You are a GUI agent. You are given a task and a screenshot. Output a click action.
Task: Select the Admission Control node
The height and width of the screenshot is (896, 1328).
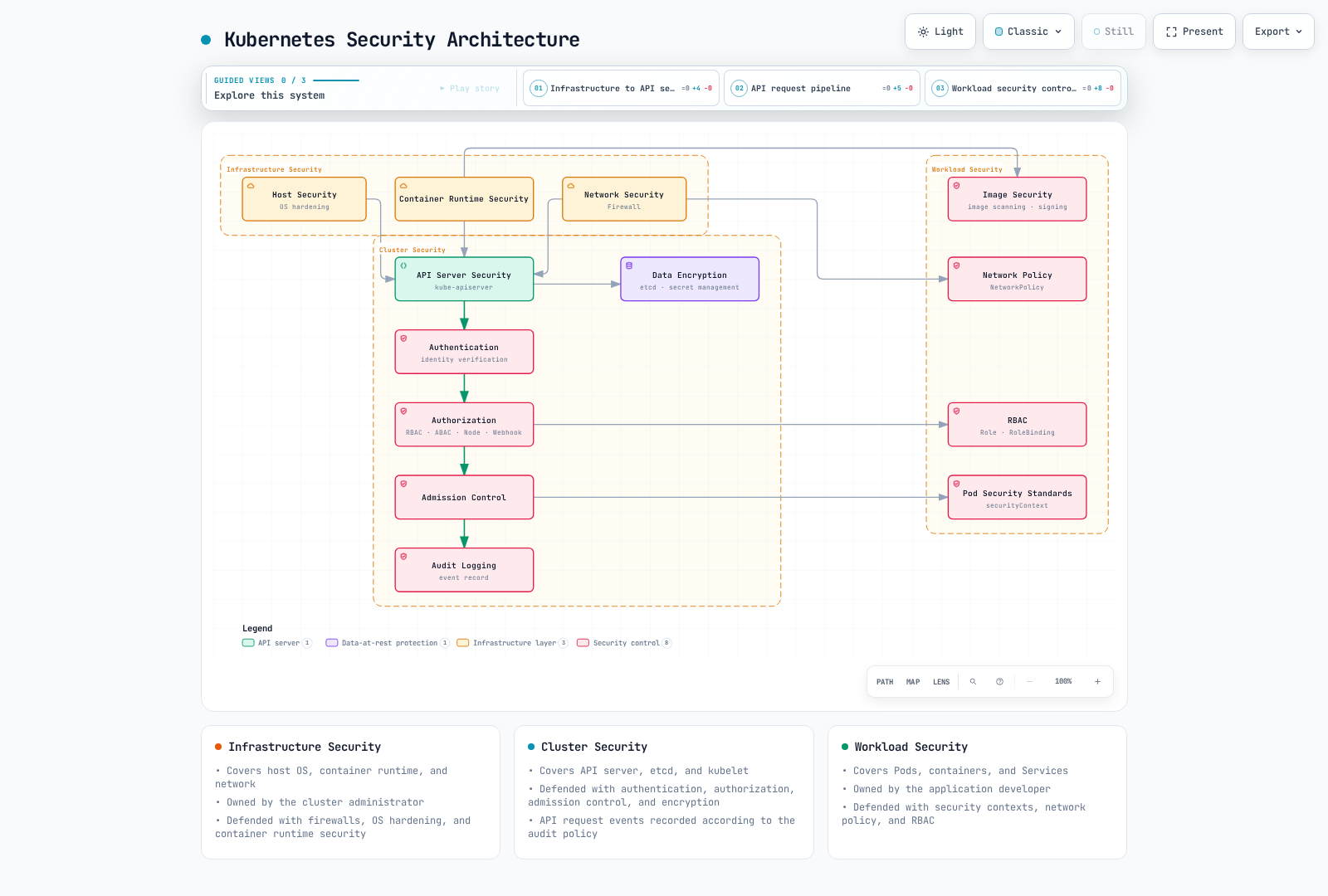464,498
